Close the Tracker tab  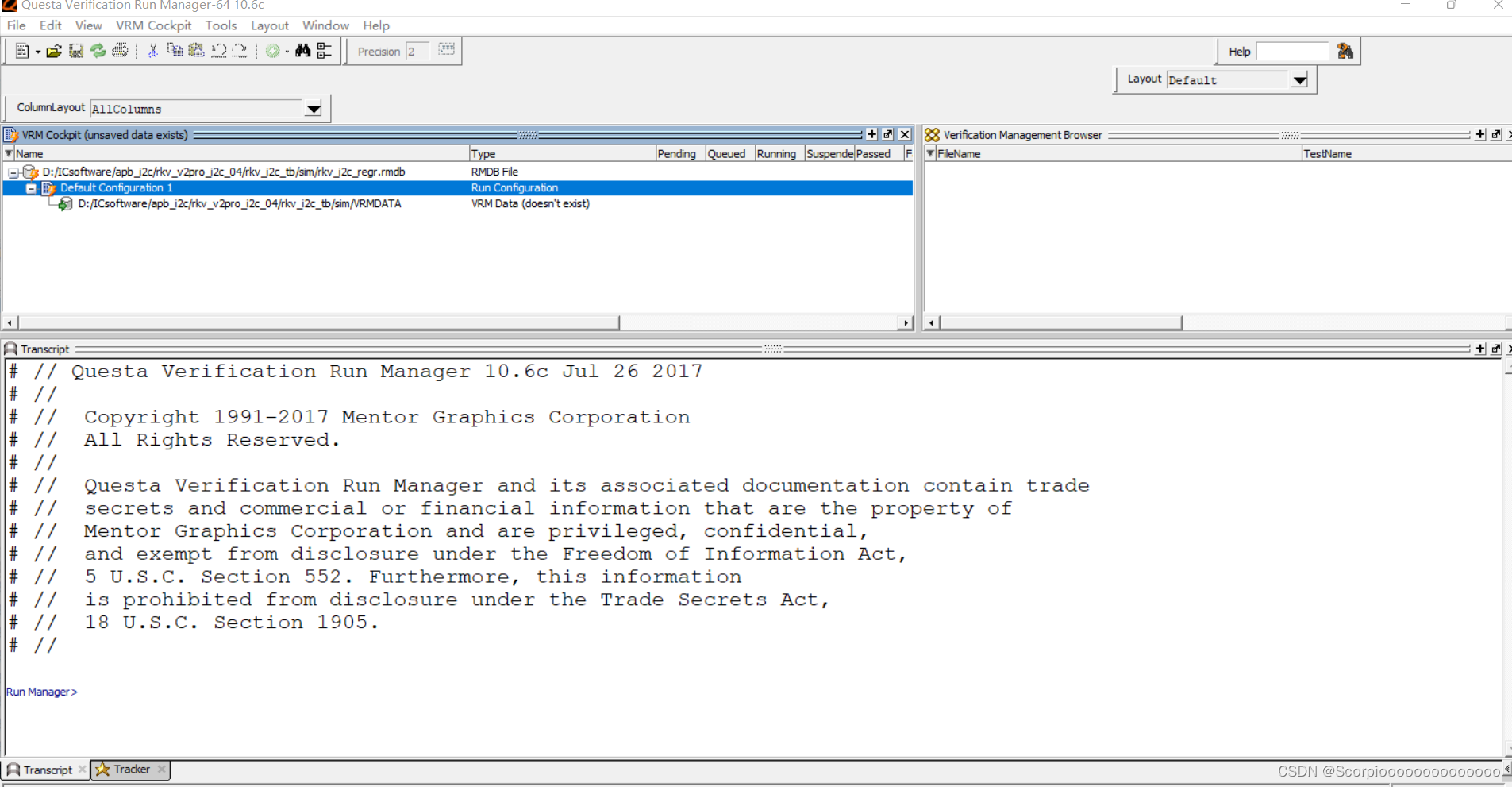point(162,769)
